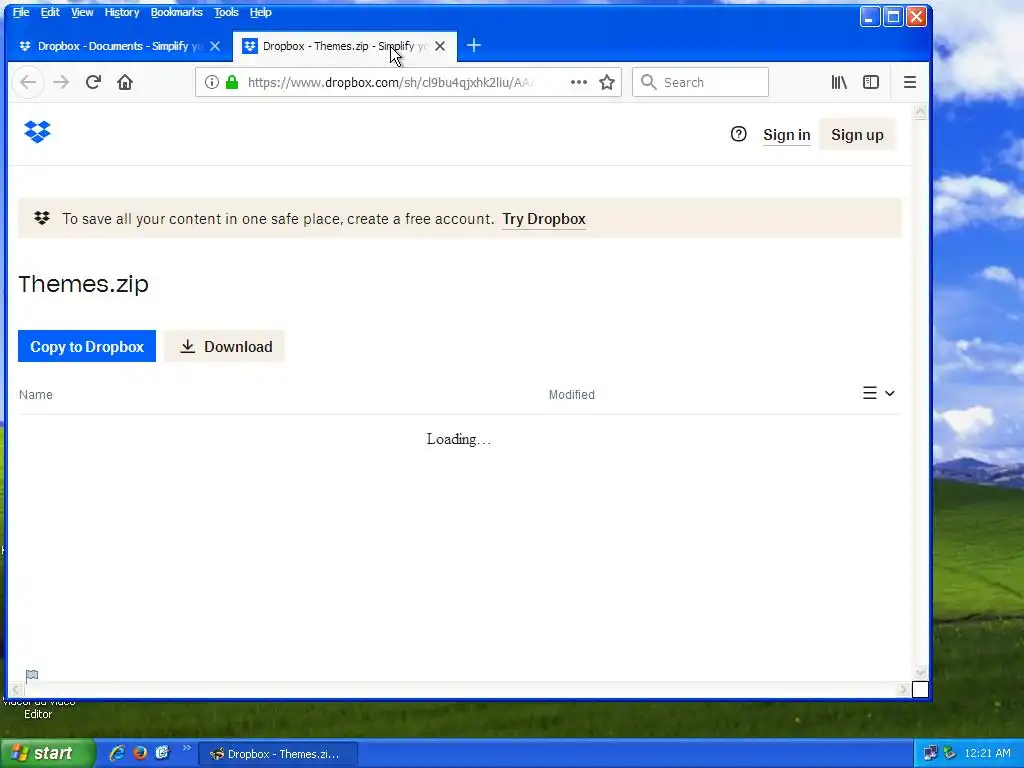Follow the Try Dropbox link
Viewport: 1024px width, 768px height.
543,219
